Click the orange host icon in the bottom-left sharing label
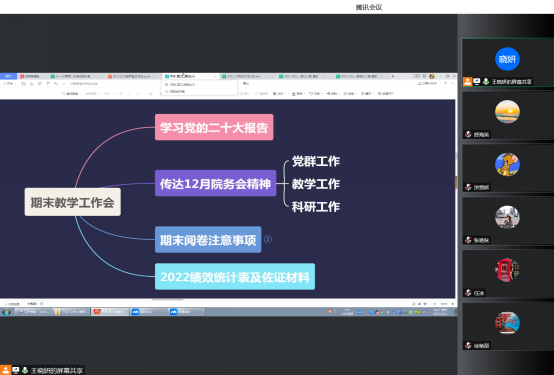554x375 pixels. tap(5, 370)
